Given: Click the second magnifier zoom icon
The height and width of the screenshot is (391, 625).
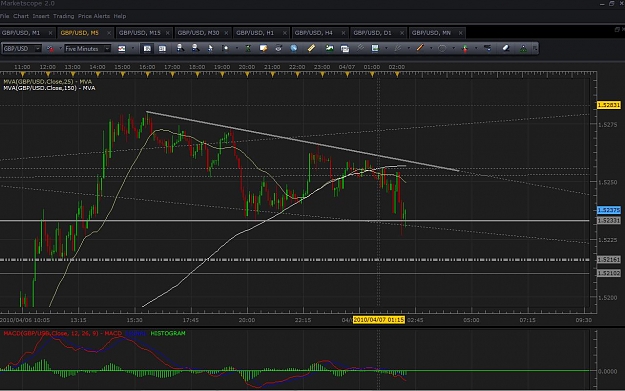Looking at the screenshot, I should coord(195,48).
